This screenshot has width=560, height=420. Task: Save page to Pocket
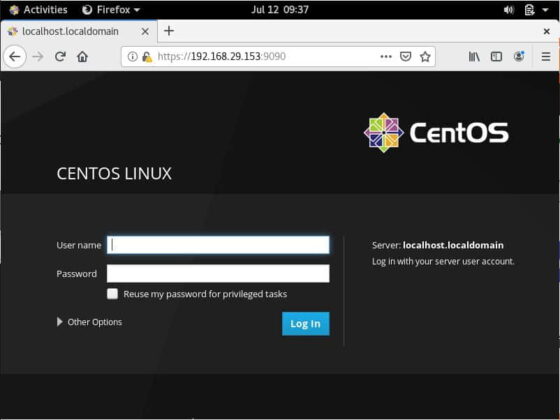pyautogui.click(x=405, y=56)
